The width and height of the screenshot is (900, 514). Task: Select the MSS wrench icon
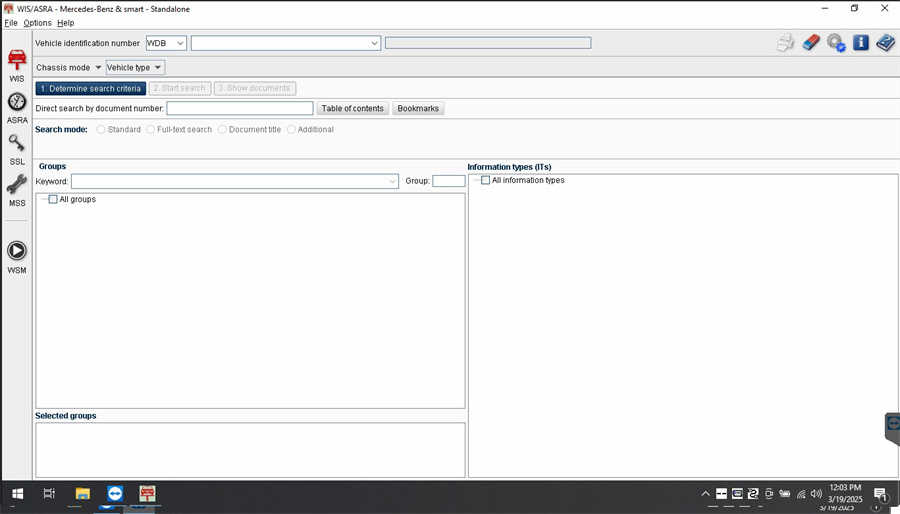17,186
